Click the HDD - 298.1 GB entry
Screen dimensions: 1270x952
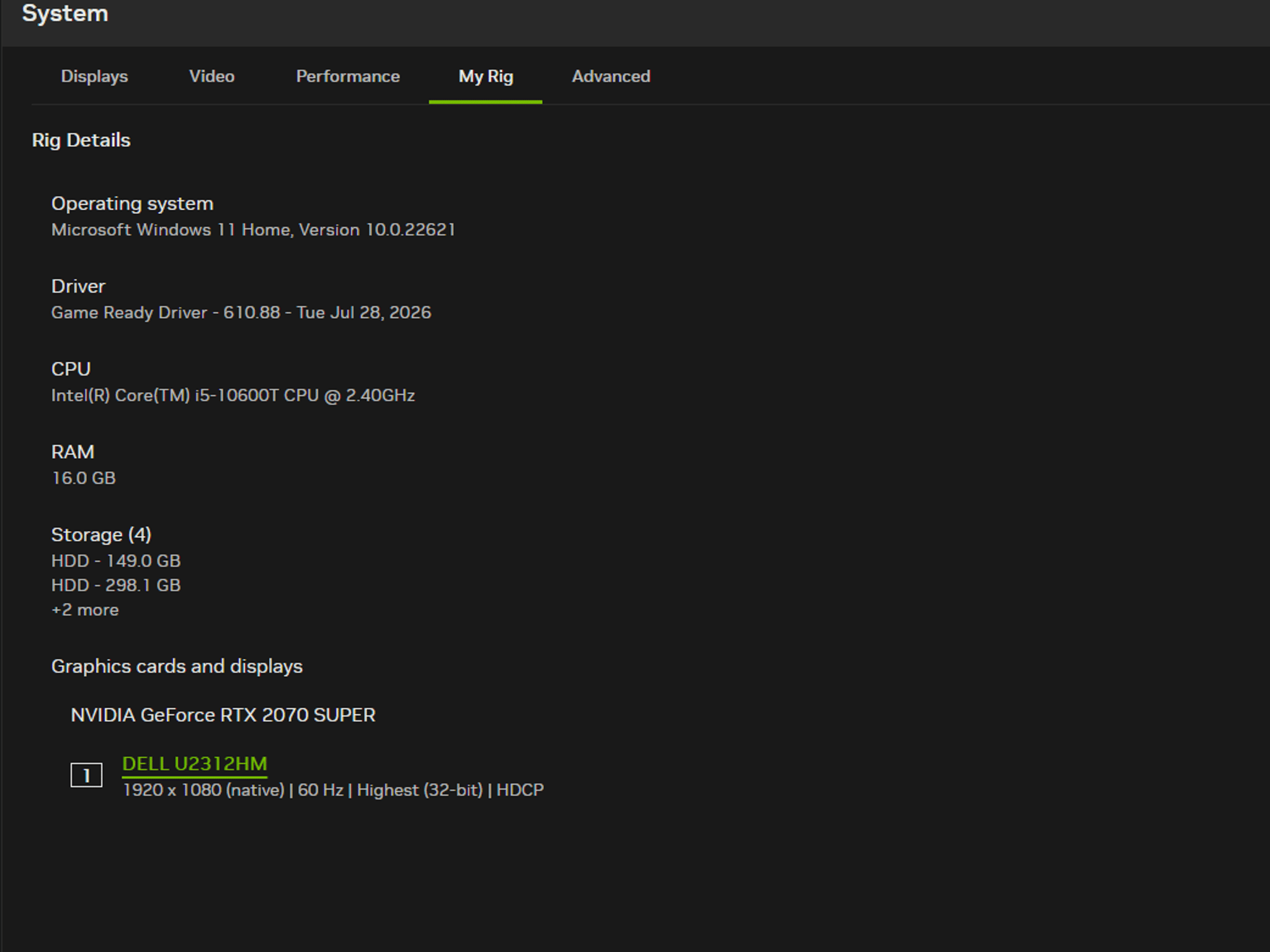click(116, 585)
